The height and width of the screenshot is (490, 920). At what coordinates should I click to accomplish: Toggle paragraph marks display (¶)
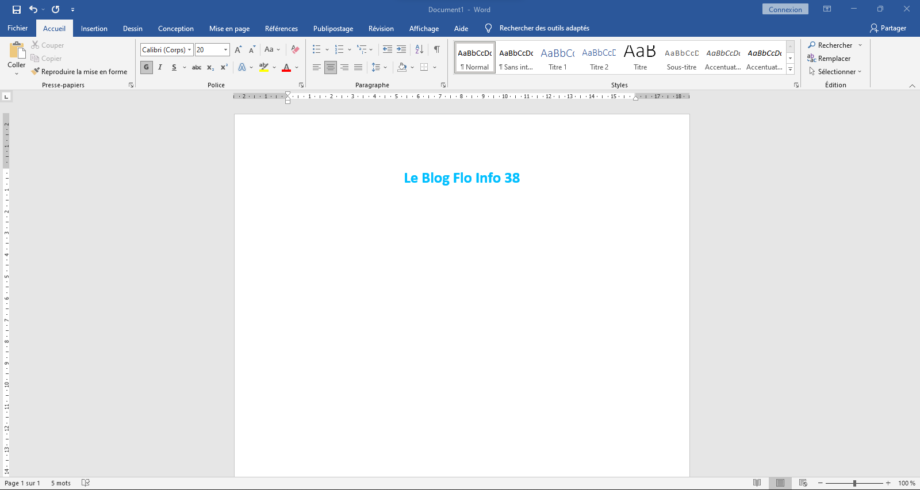(x=437, y=50)
